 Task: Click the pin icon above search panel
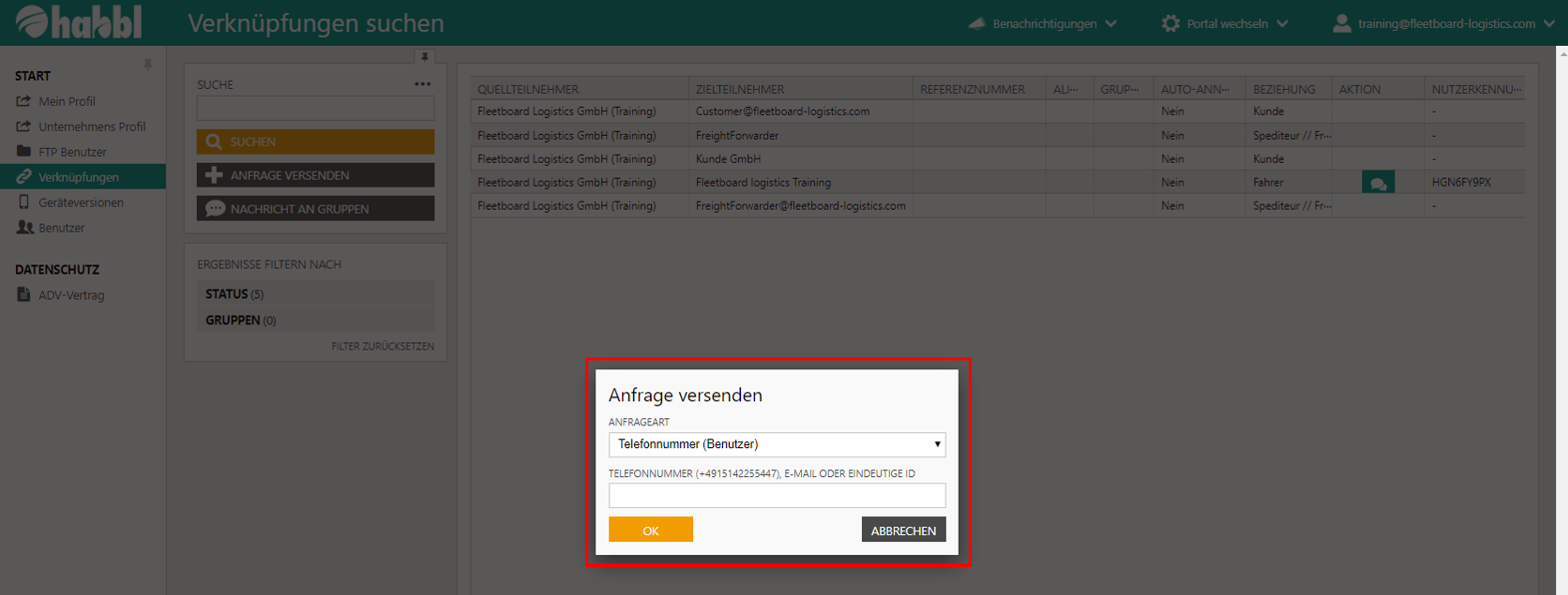click(424, 57)
